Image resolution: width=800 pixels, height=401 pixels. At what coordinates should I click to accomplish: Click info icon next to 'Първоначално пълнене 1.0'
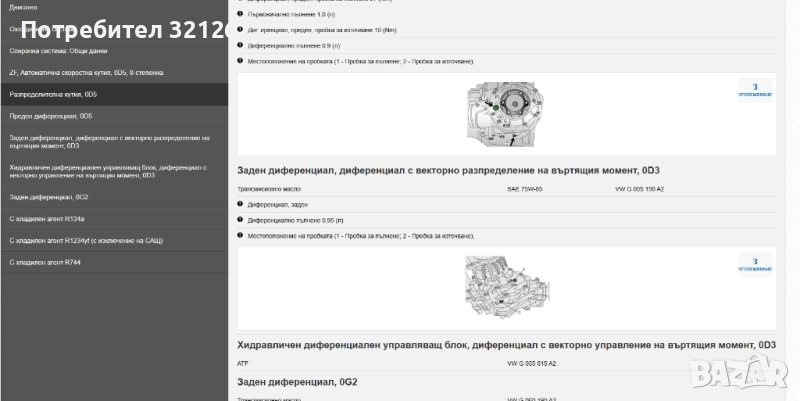tap(240, 14)
